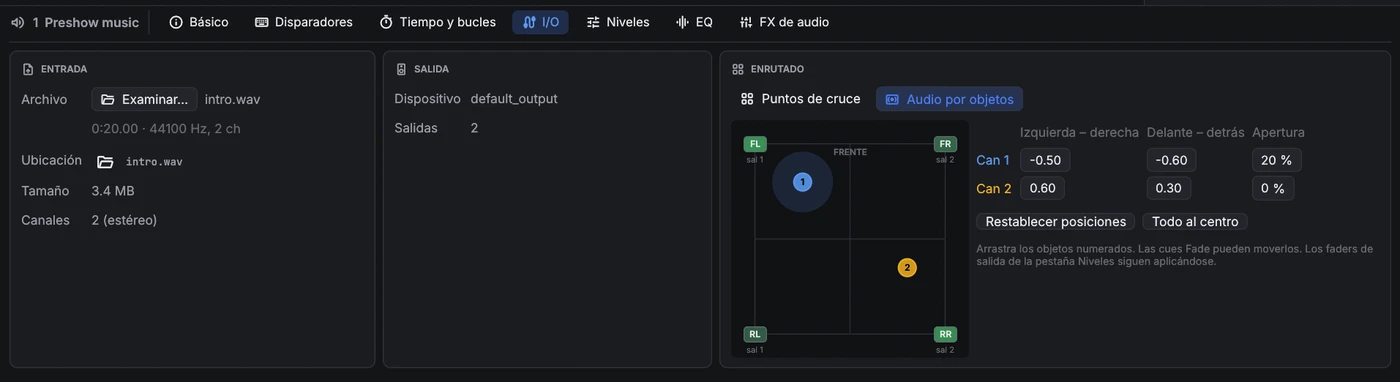Switch to Puntos de cruce view
Viewport: 1400px width, 382px height.
point(800,99)
